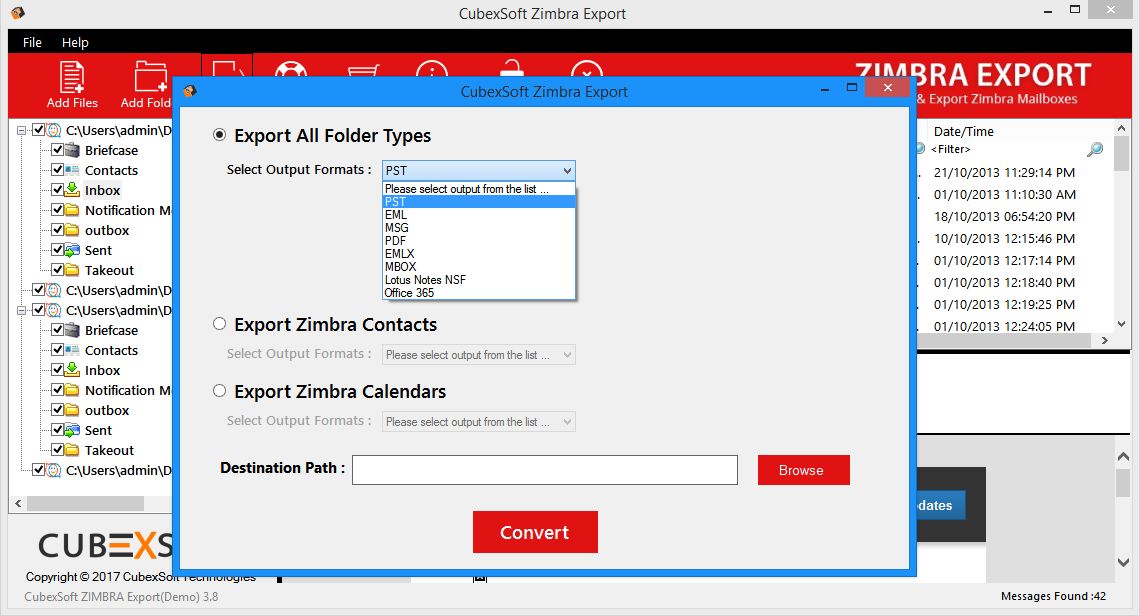This screenshot has height=616, width=1140.
Task: Select the message dated 18/10/2013 06:54:20 PM
Action: click(1004, 217)
